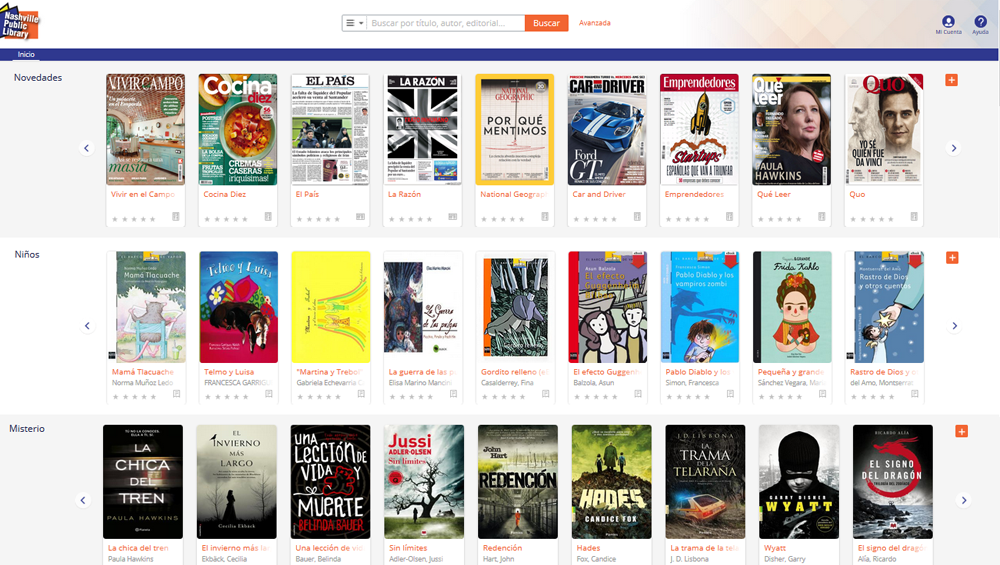
Task: Open El País newspaper cover
Action: pos(330,129)
